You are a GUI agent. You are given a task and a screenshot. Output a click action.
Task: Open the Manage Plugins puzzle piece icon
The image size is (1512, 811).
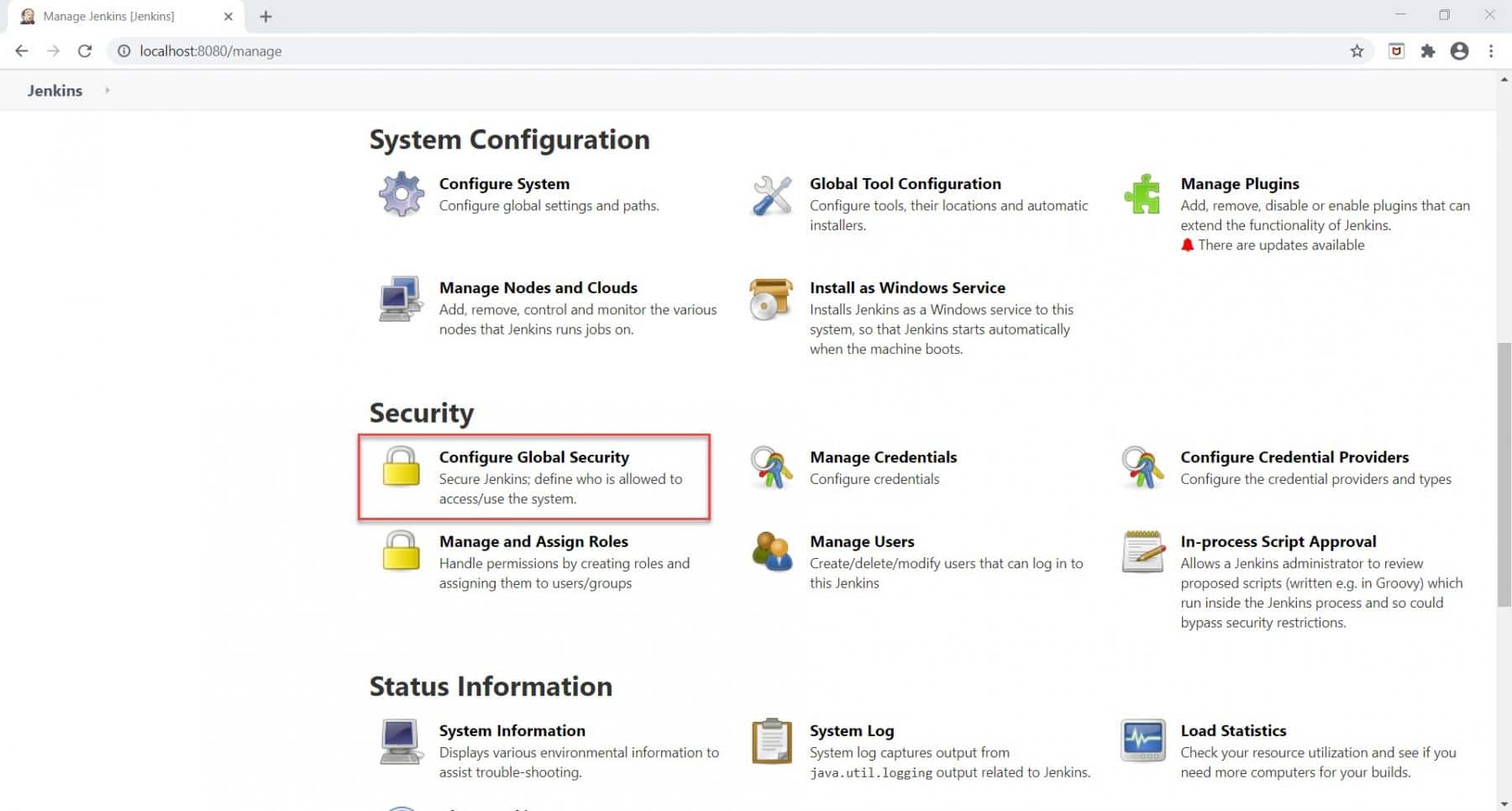[1142, 195]
